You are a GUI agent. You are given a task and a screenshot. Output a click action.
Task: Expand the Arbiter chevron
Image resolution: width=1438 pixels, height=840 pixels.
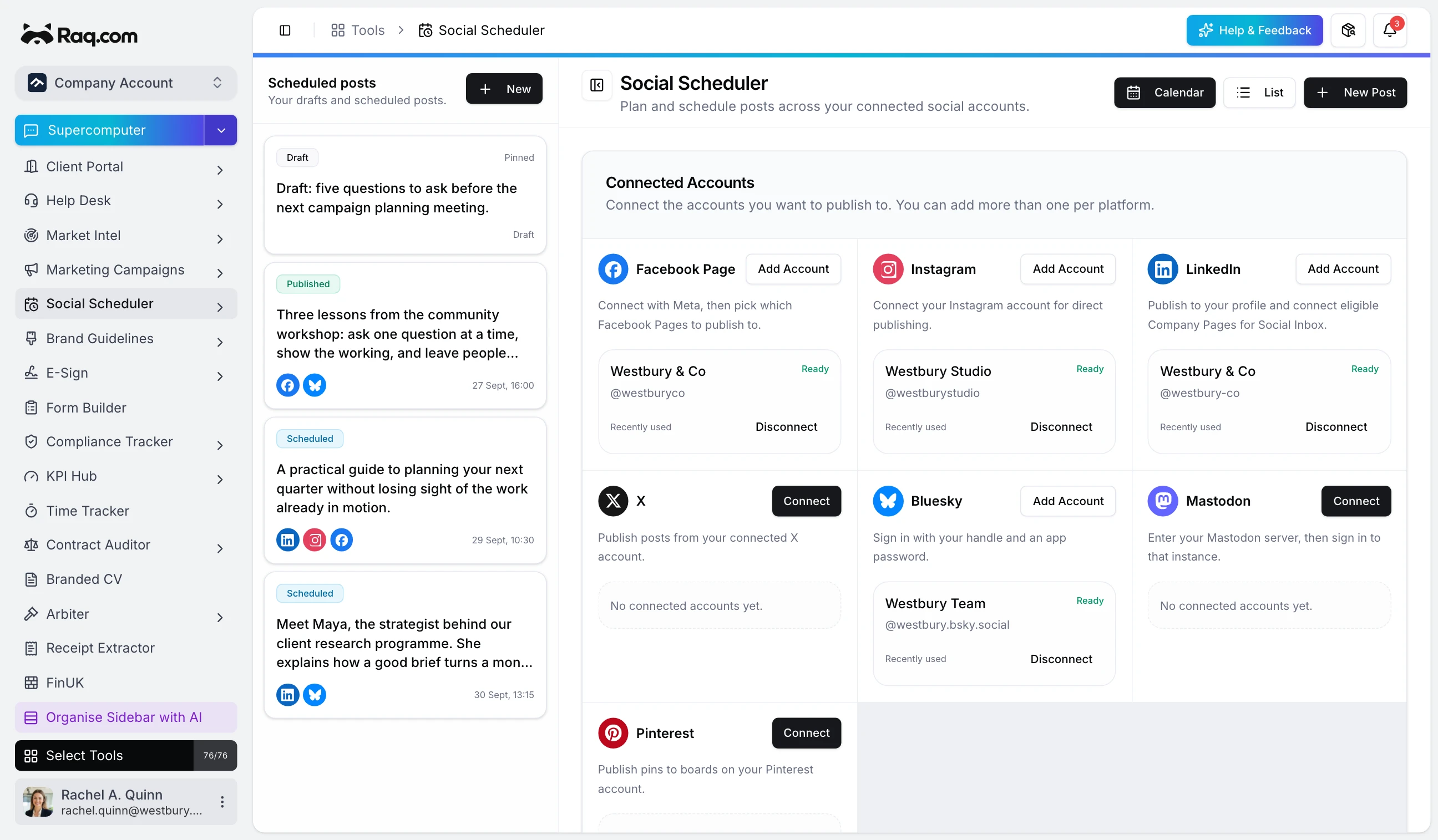click(220, 617)
